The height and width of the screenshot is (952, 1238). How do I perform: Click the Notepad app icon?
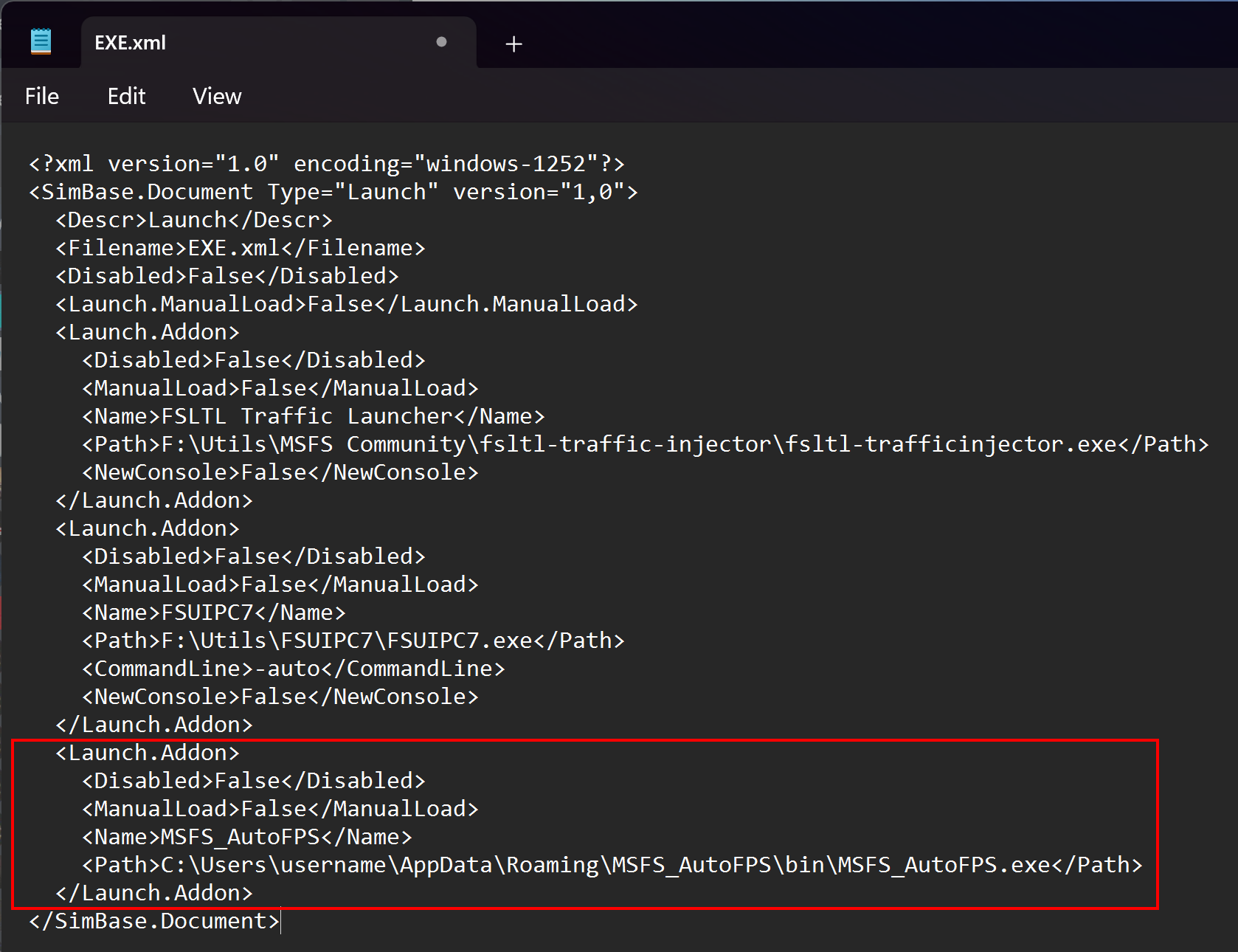(41, 41)
